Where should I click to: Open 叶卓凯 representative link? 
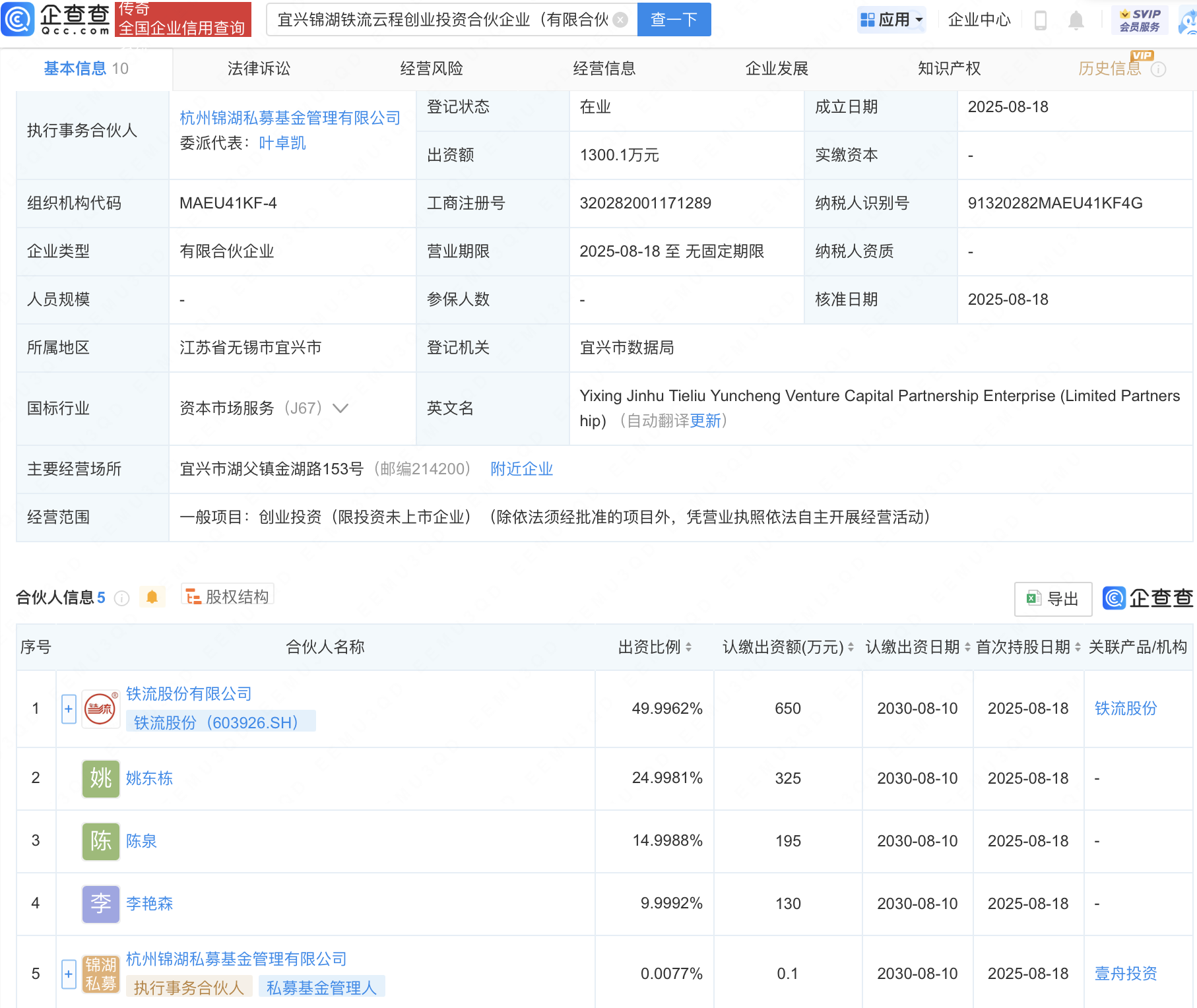tap(282, 143)
